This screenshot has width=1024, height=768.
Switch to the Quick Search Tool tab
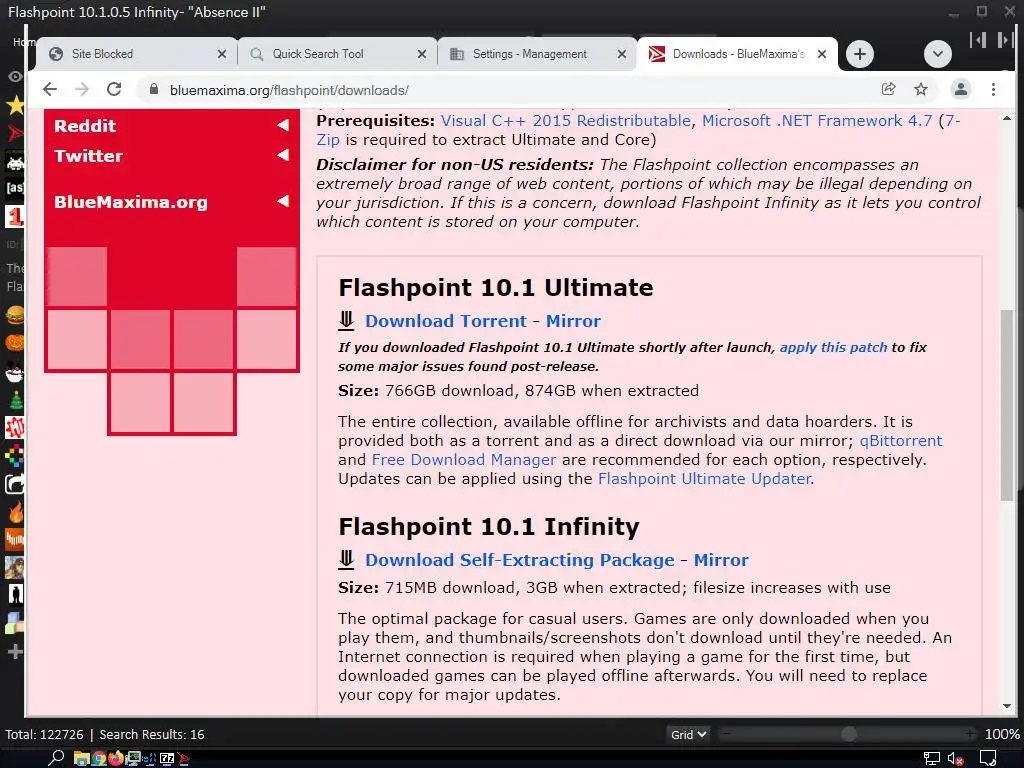[336, 54]
